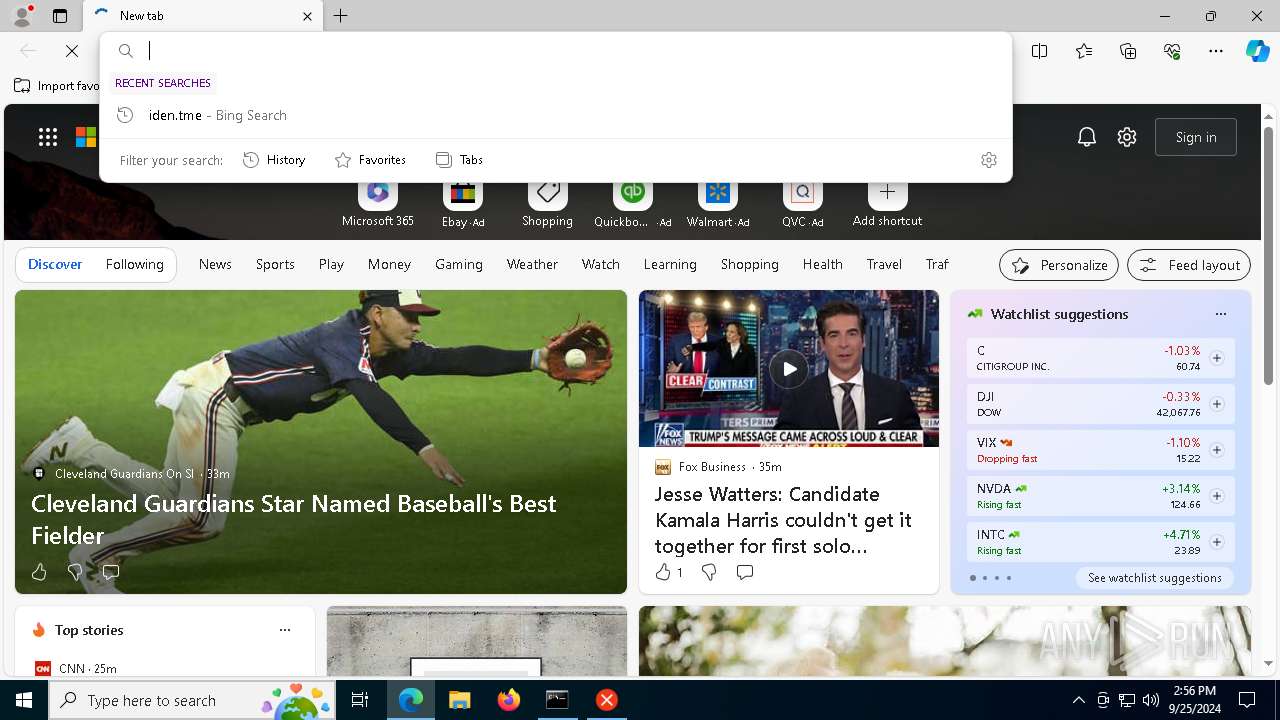The image size is (1280, 720).
Task: Add Citigroup to watchlist
Action: coord(1216,358)
